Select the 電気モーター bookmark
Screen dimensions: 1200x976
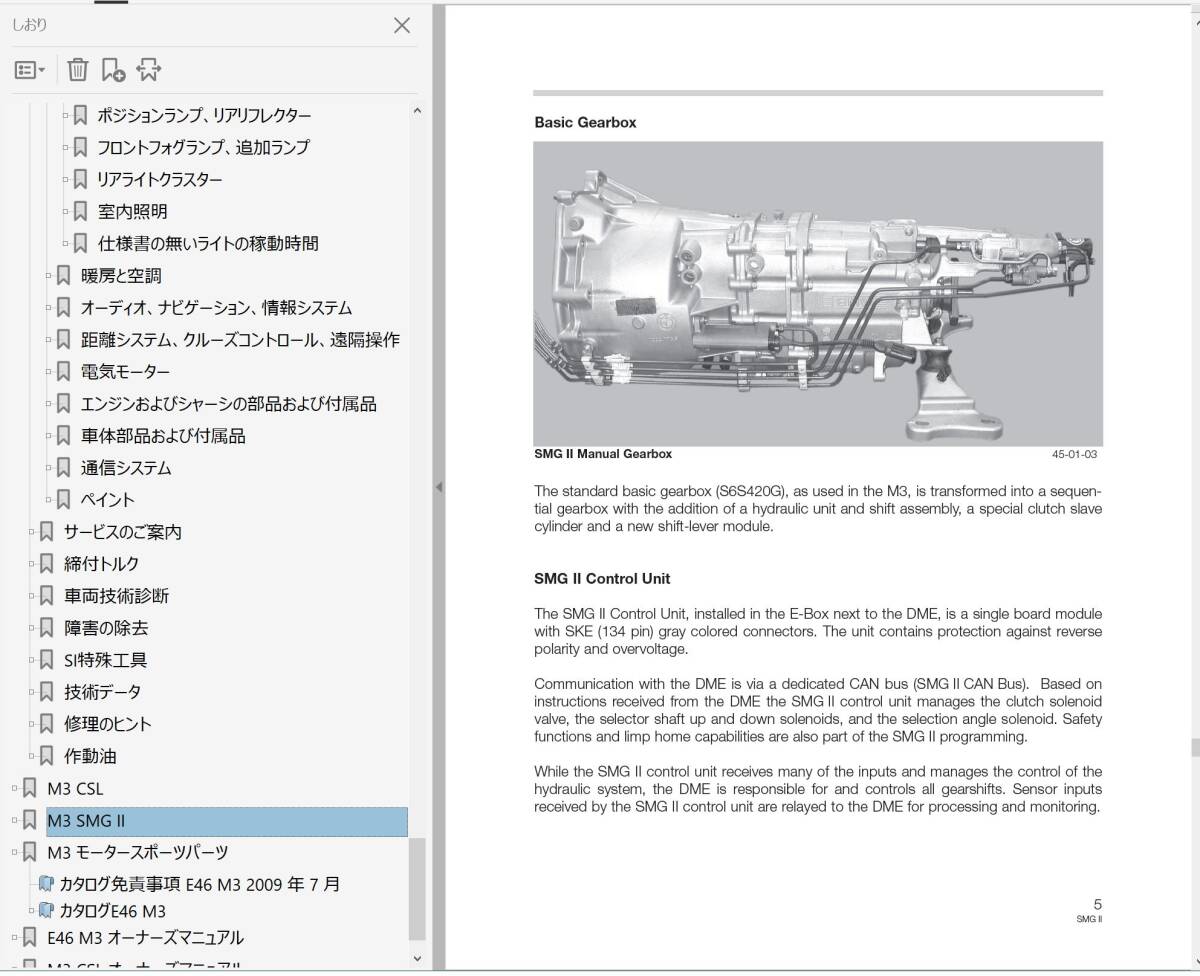(x=125, y=372)
